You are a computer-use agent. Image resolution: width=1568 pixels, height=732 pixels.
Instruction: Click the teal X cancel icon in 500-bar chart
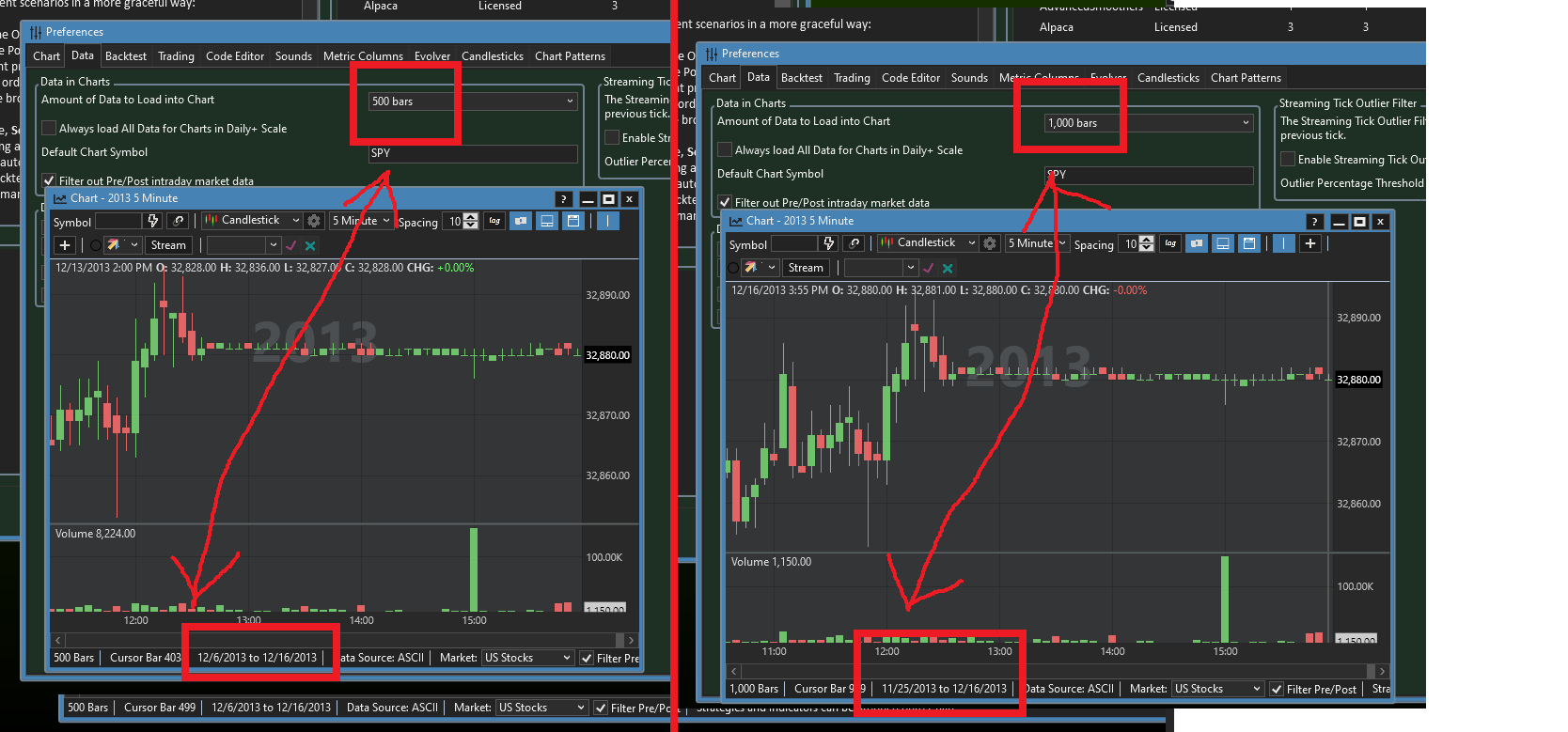click(310, 245)
